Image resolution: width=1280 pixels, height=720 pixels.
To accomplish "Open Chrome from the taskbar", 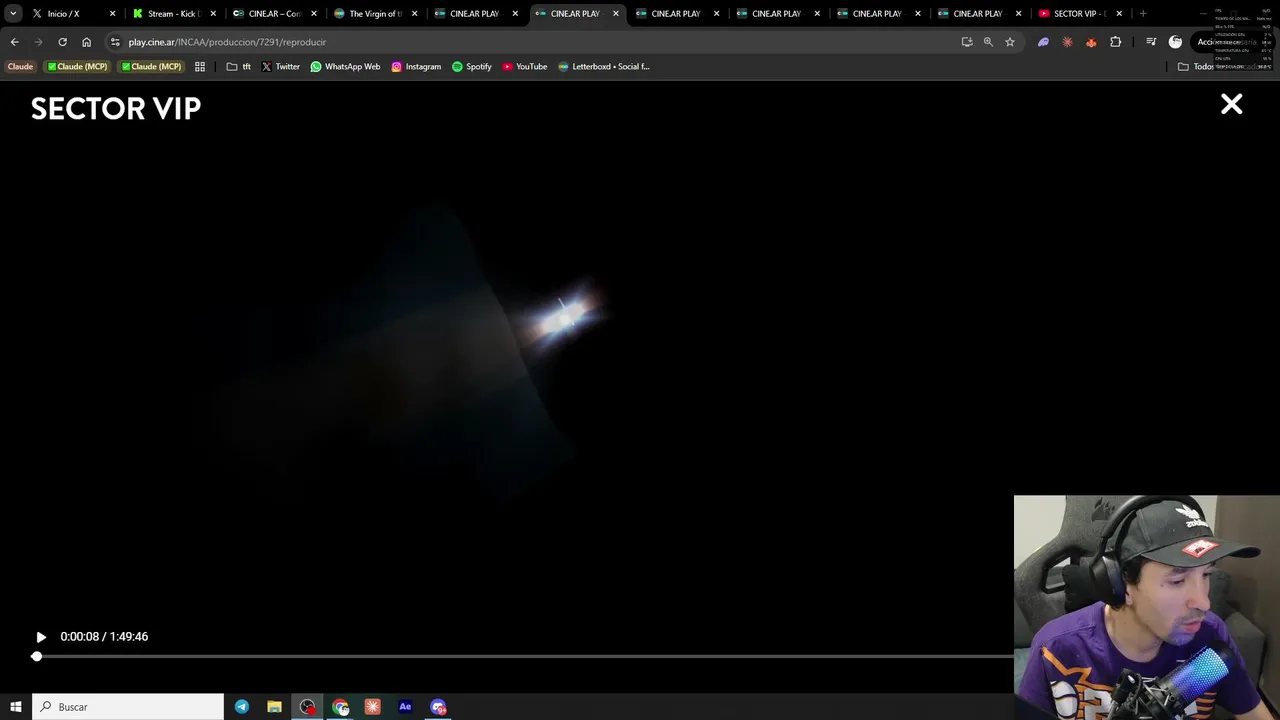I will (x=340, y=707).
